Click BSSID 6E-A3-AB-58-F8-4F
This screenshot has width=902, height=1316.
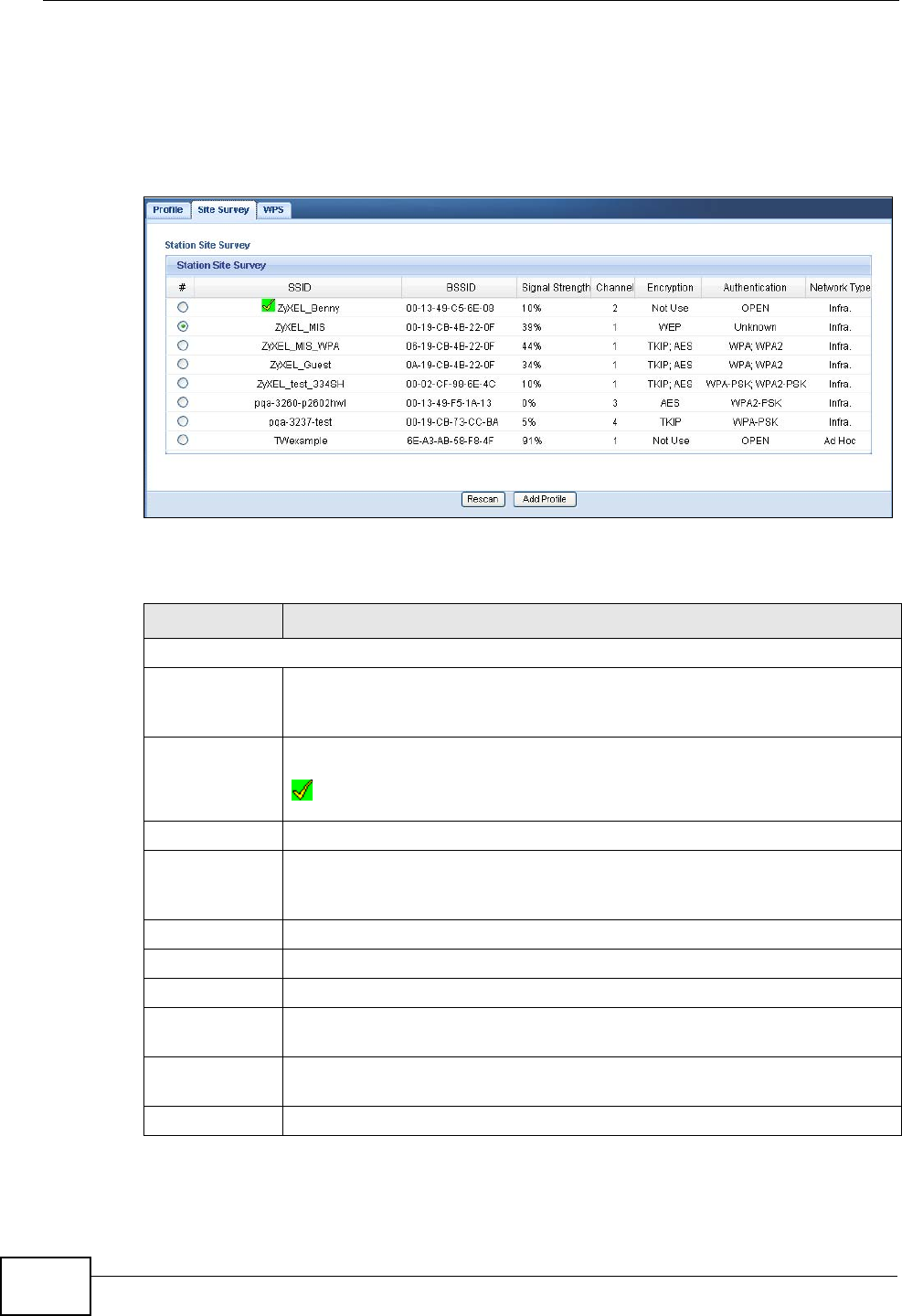(451, 440)
